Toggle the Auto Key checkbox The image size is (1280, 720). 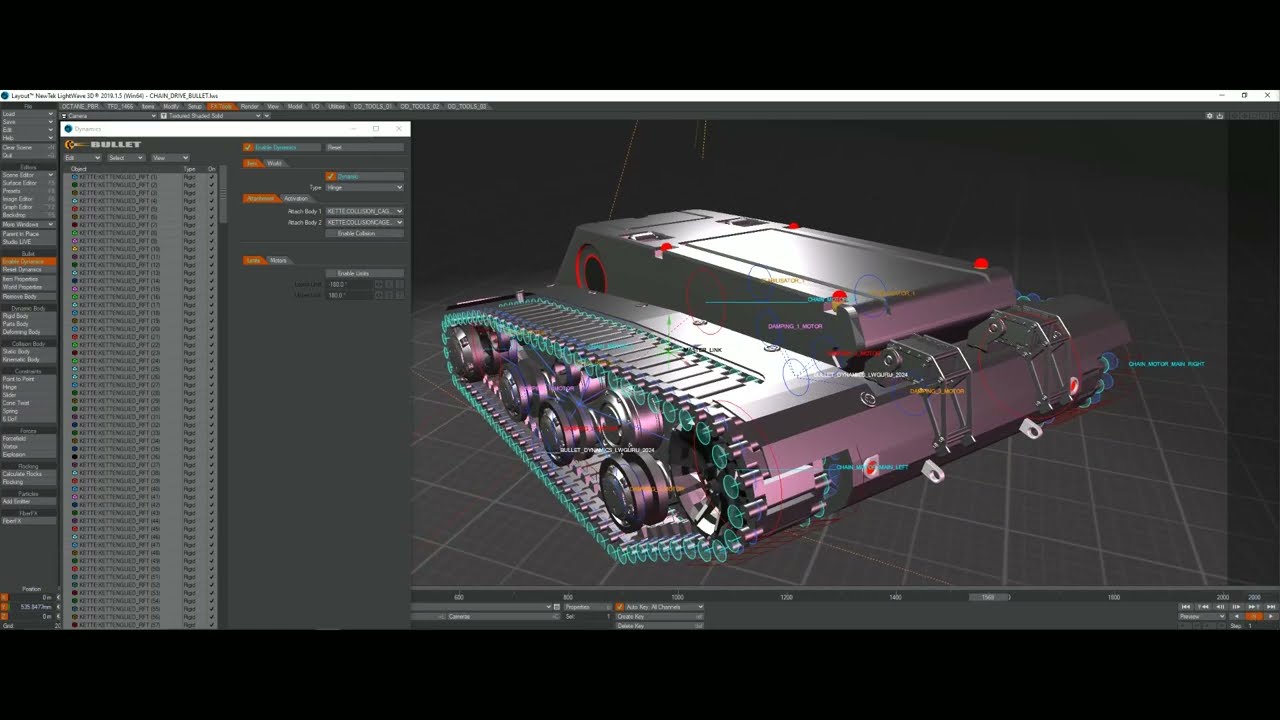(x=620, y=607)
